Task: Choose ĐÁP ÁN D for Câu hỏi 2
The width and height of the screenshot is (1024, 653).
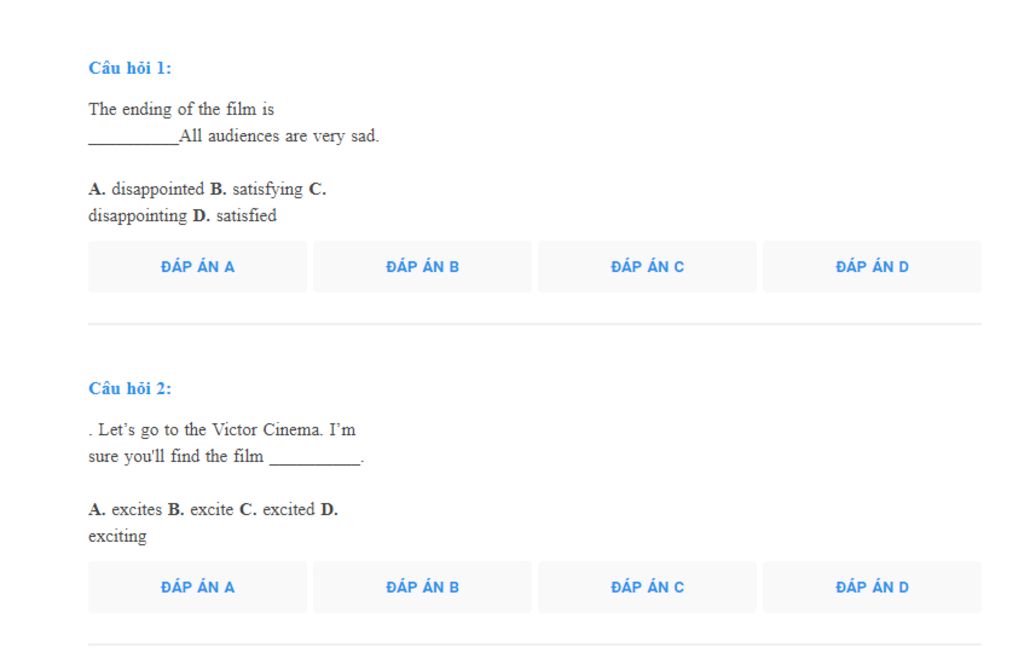Action: point(872,587)
